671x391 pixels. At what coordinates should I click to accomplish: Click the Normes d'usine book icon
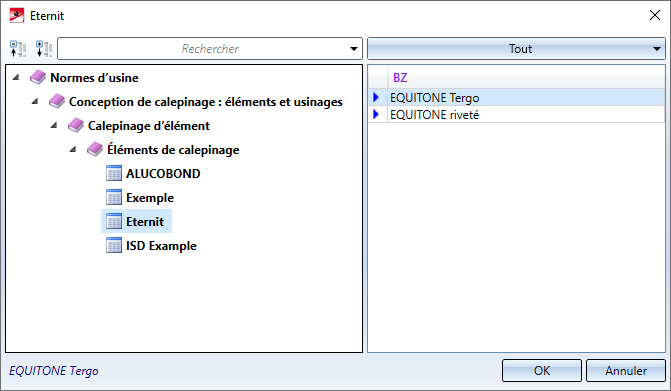tap(38, 77)
